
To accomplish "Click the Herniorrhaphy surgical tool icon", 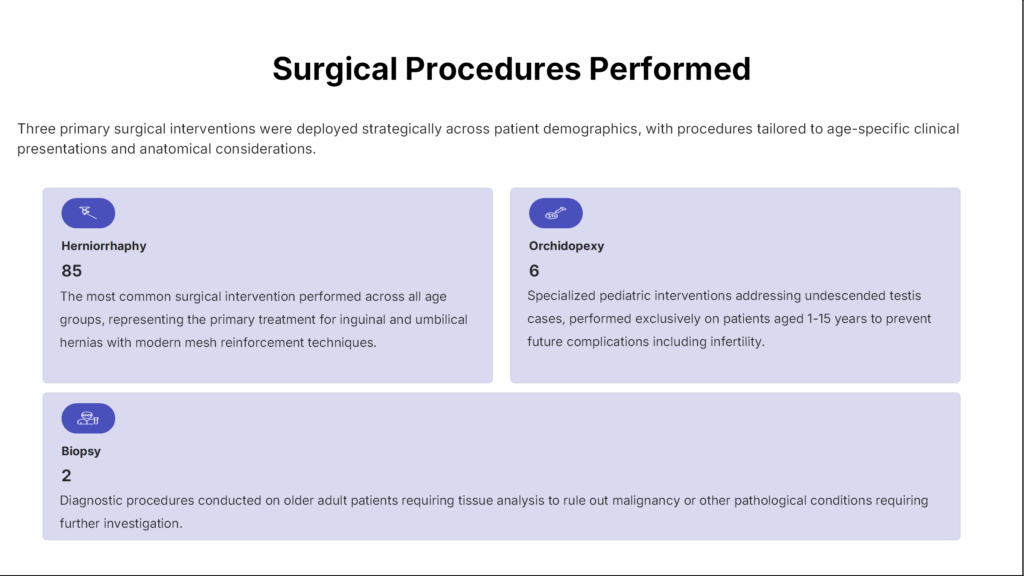I will (88, 213).
